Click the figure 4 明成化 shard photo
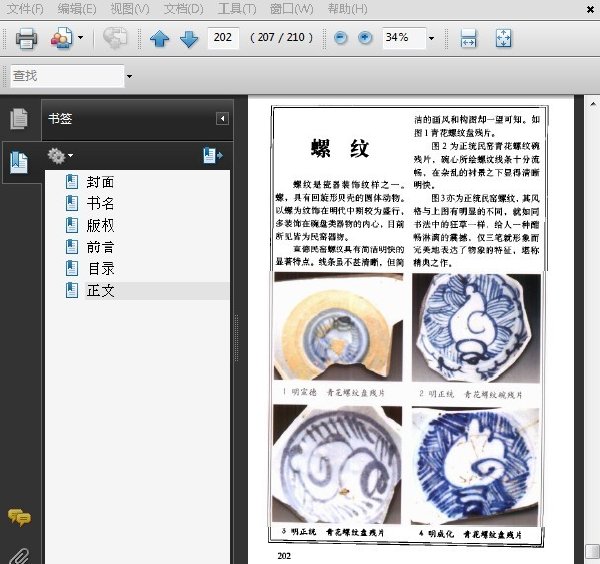This screenshot has width=600, height=564. tap(475, 466)
